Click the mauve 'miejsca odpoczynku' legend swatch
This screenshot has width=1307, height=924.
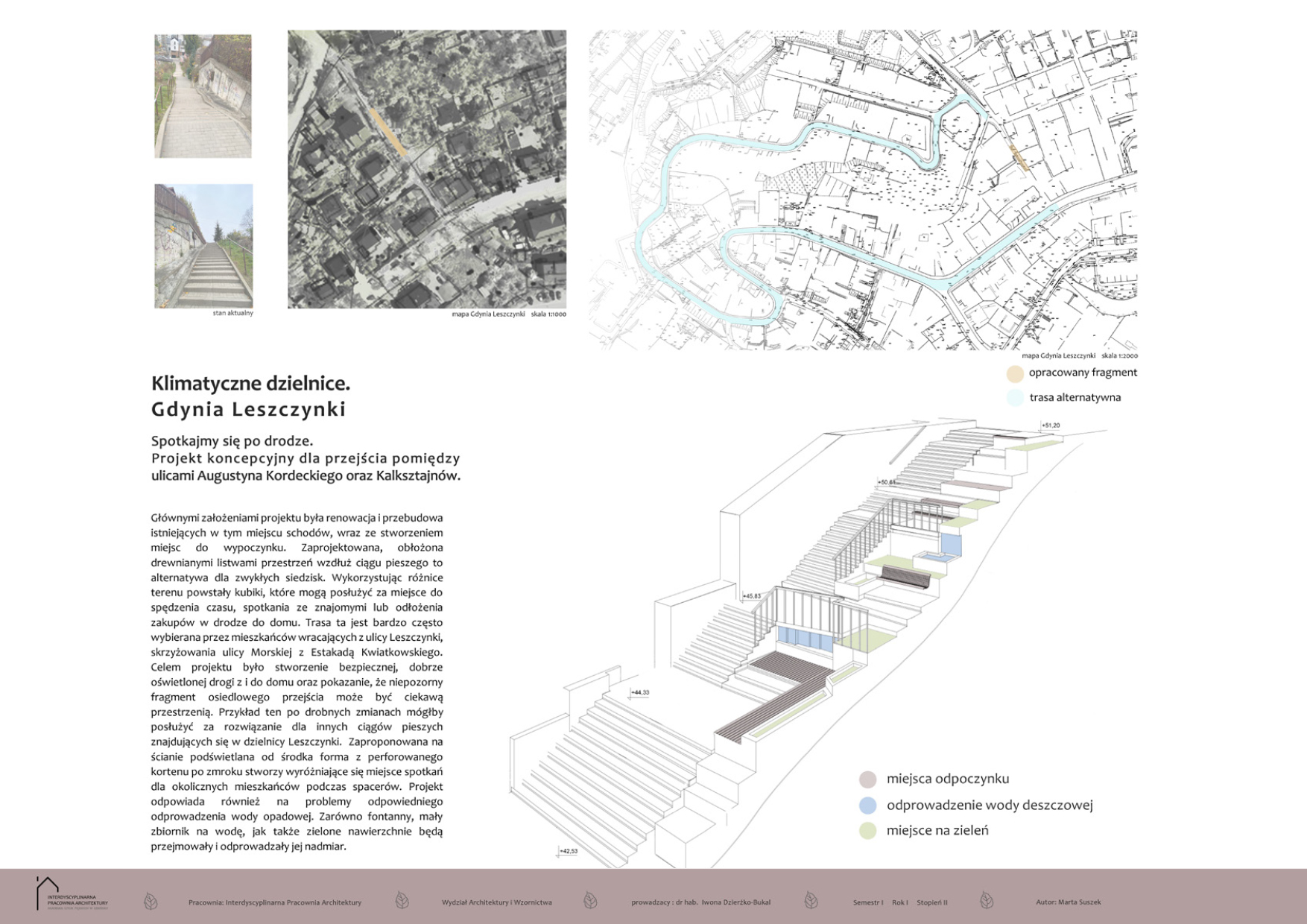point(867,779)
